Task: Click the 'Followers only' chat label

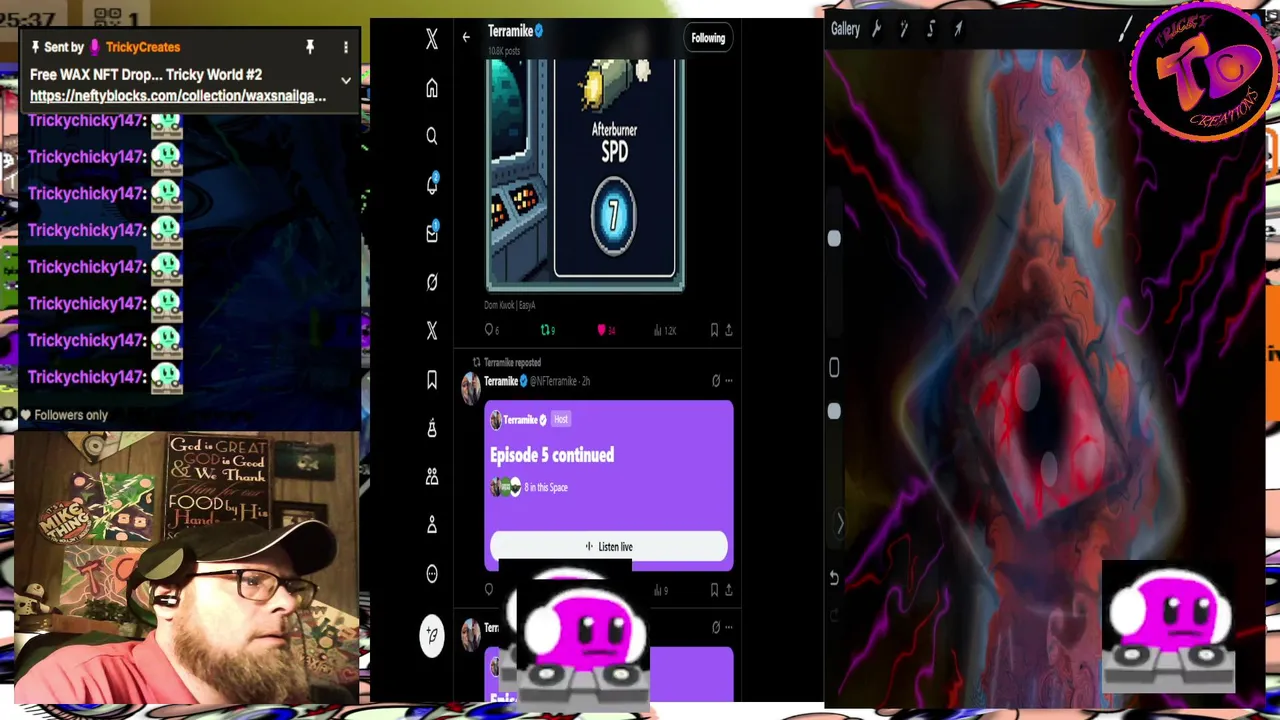Action: click(71, 415)
